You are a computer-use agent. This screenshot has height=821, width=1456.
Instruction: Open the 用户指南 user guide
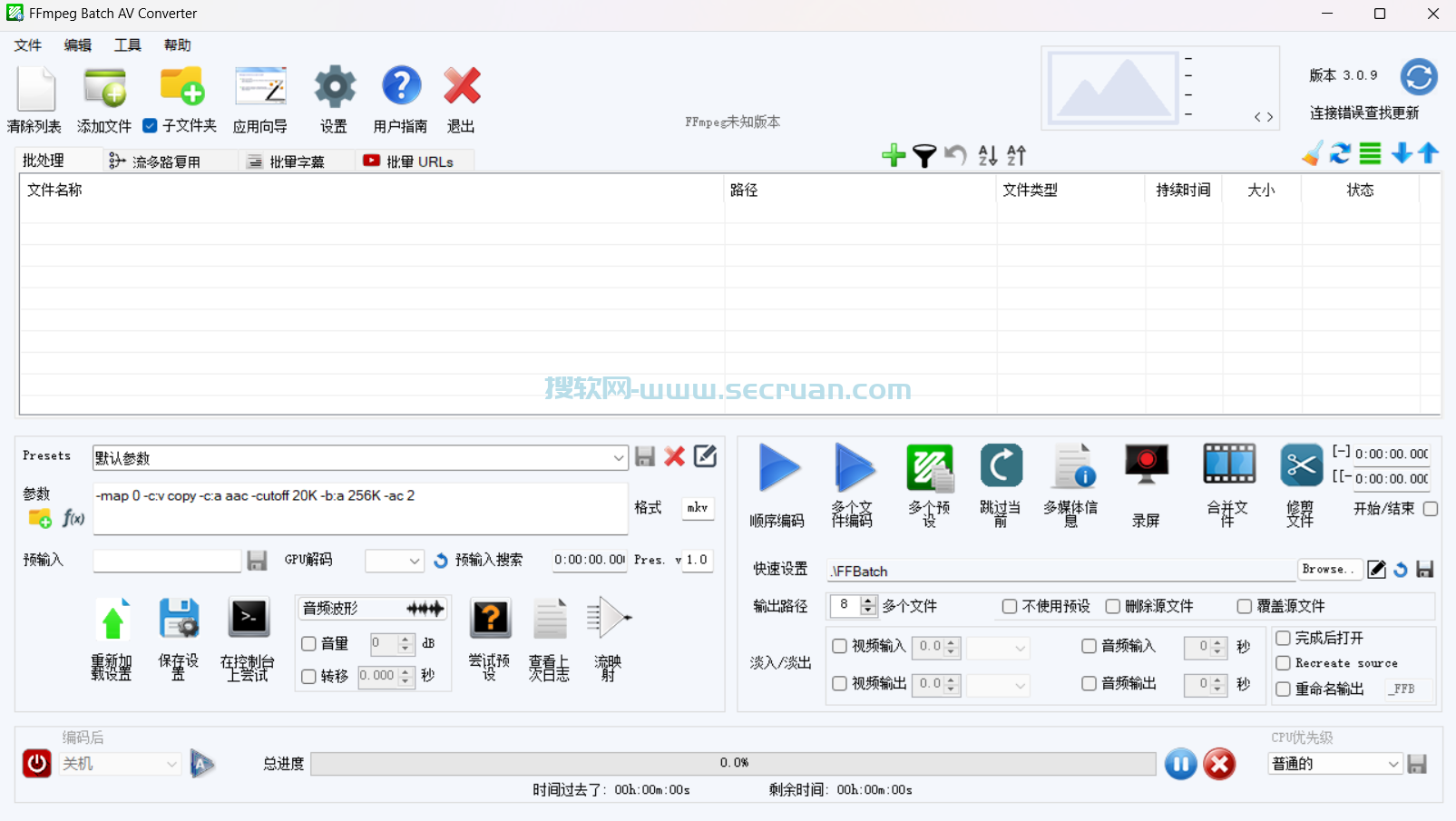point(401,86)
